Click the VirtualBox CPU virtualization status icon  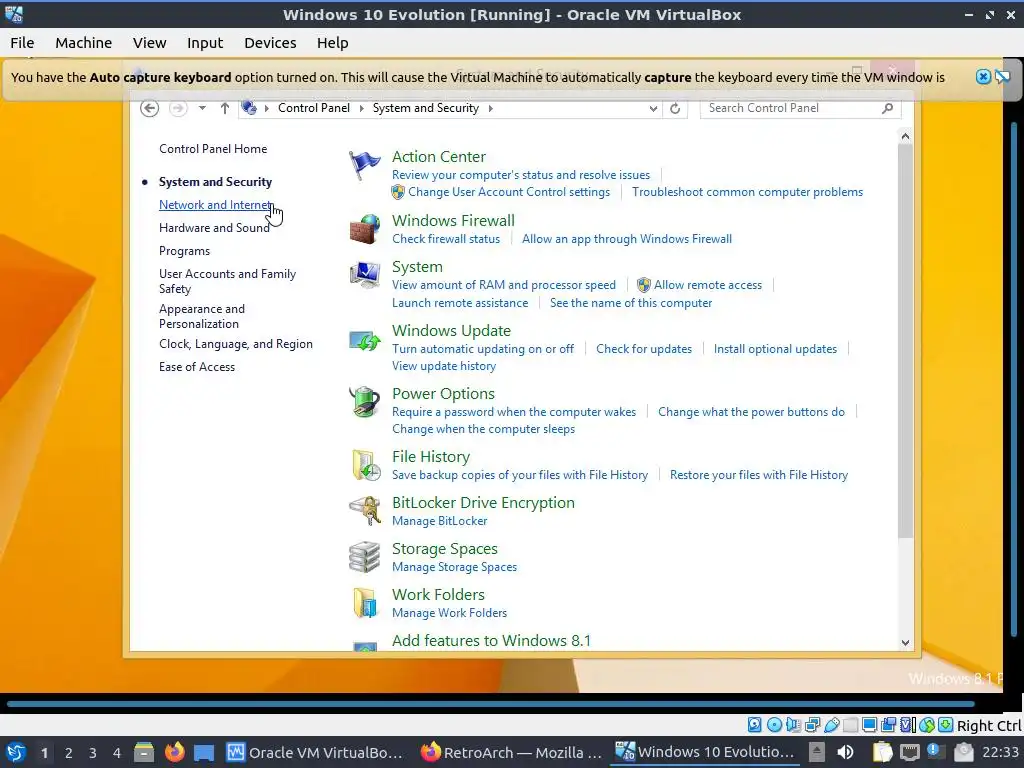908,724
